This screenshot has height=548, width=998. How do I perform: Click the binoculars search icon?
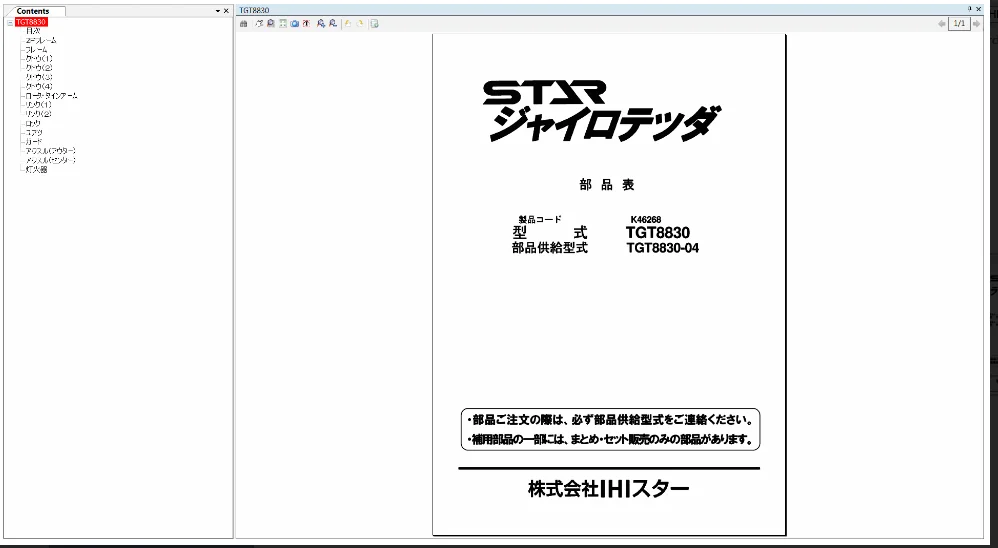tap(244, 24)
